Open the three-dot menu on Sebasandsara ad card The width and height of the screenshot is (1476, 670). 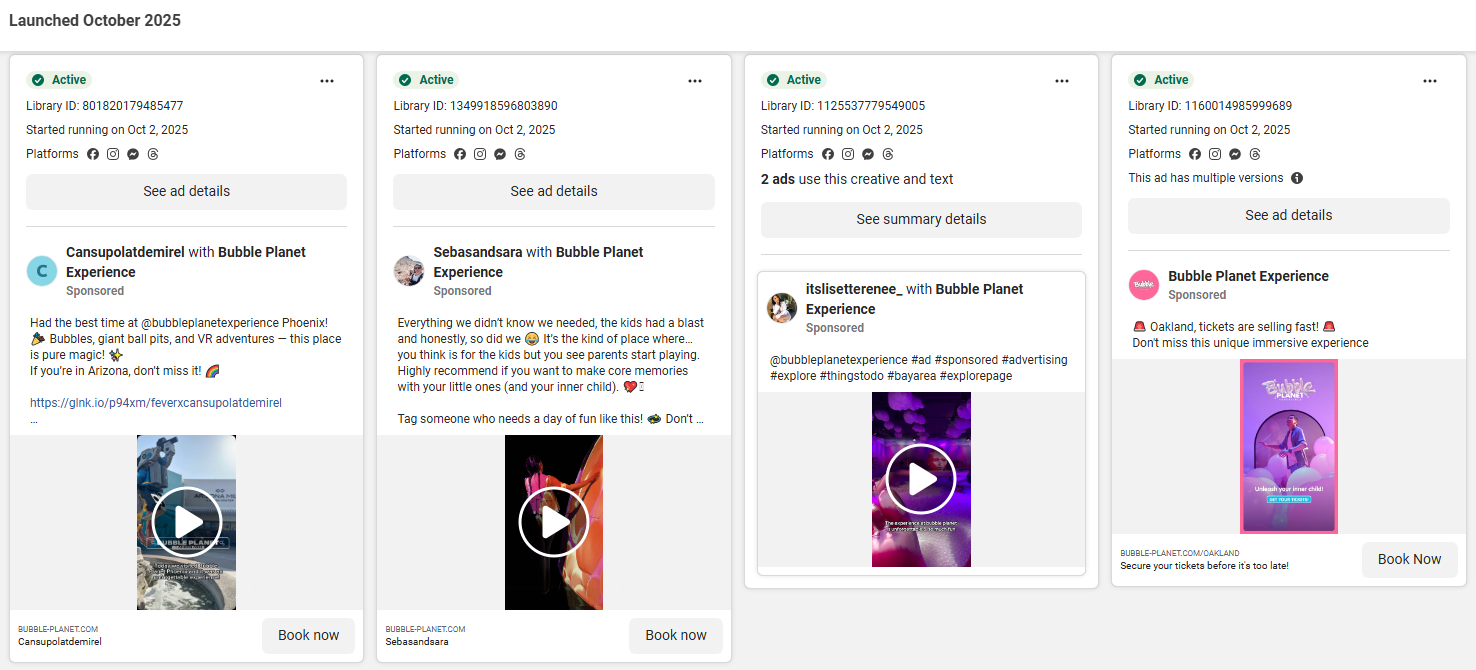coord(695,81)
